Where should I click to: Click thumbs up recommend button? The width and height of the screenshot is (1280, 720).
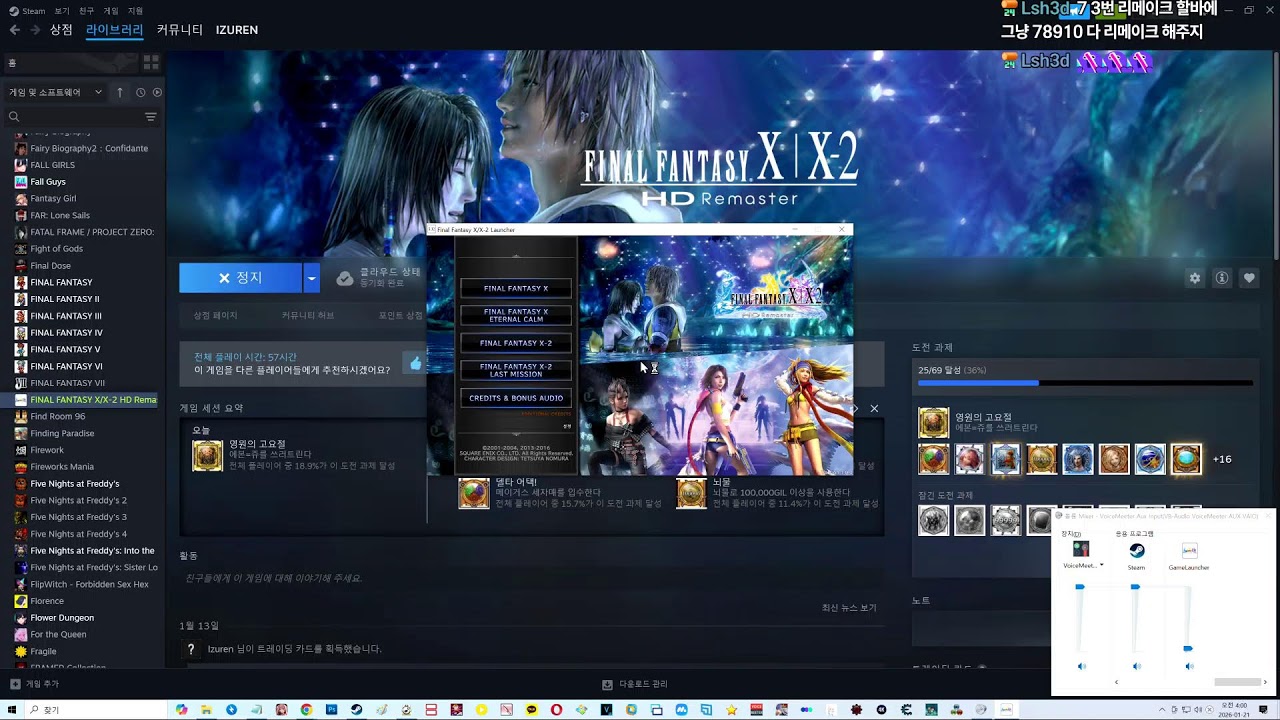pyautogui.click(x=414, y=363)
